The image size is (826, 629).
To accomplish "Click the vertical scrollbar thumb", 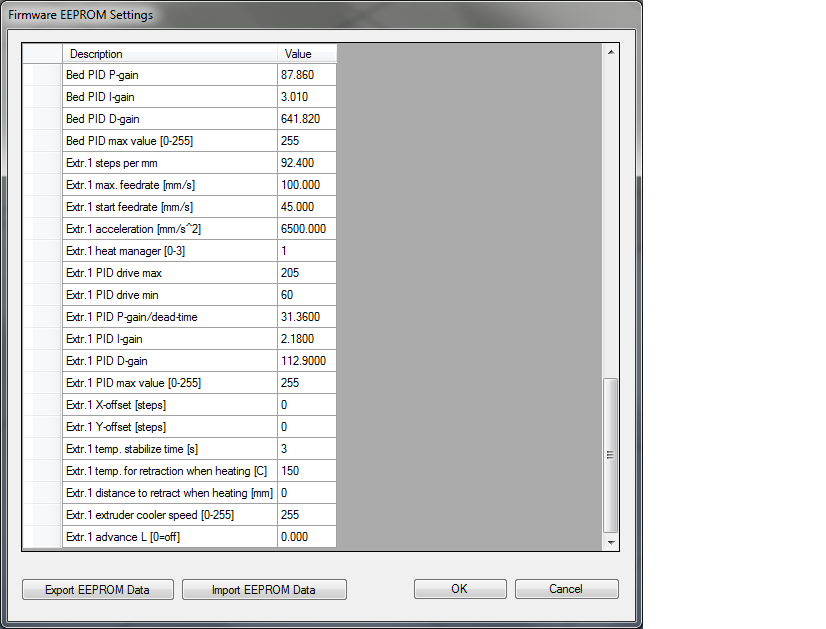I will [611, 455].
